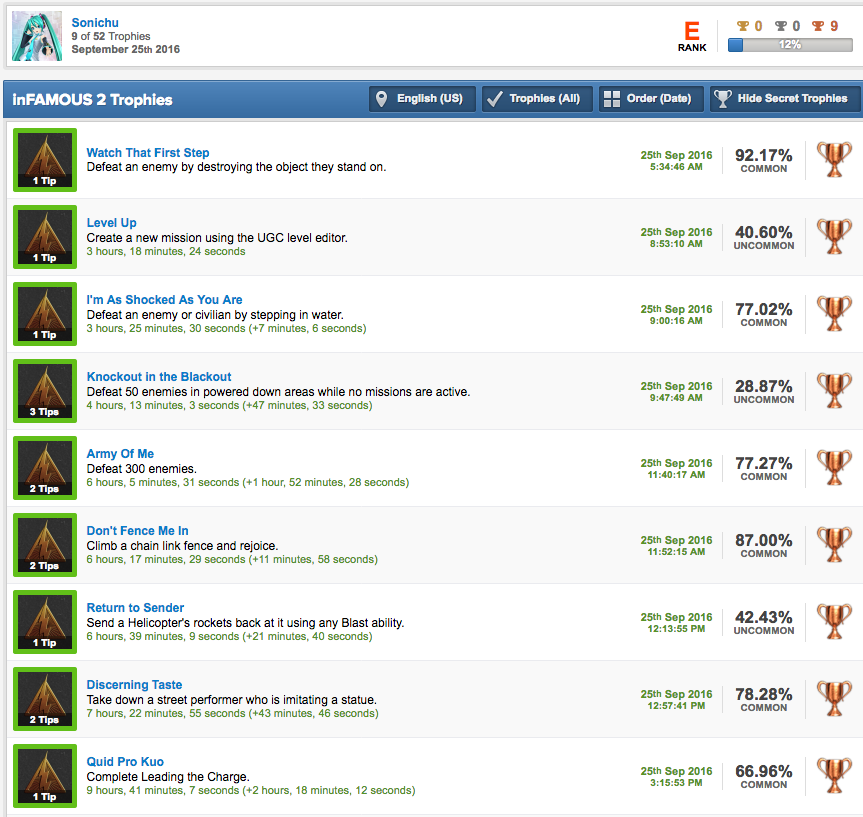Viewport: 863px width, 817px height.
Task: Click the gold trophy count icon
Action: [743, 26]
